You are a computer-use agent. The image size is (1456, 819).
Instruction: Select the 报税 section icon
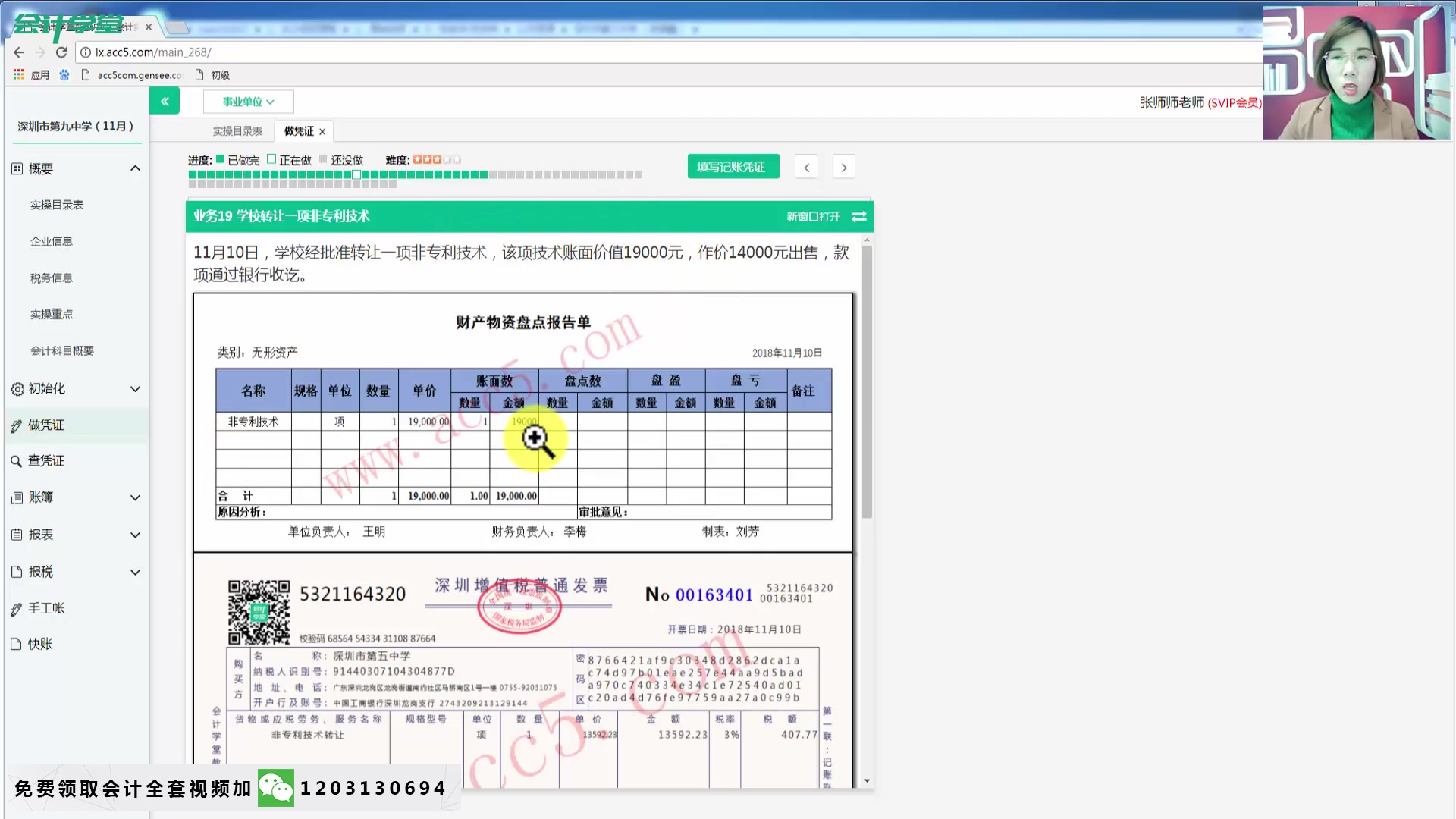coord(17,572)
